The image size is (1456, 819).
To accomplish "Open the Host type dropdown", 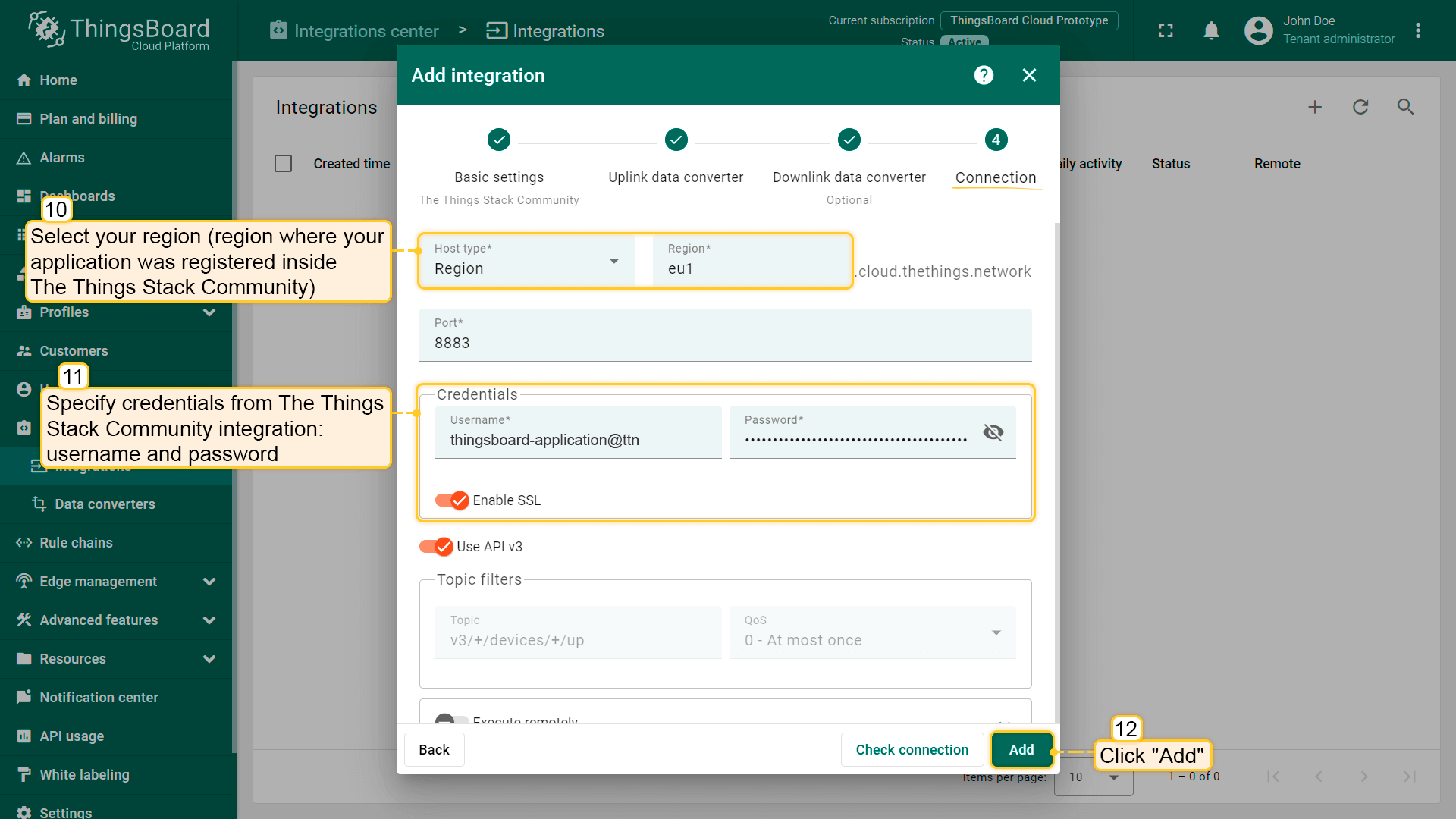I will (x=526, y=262).
